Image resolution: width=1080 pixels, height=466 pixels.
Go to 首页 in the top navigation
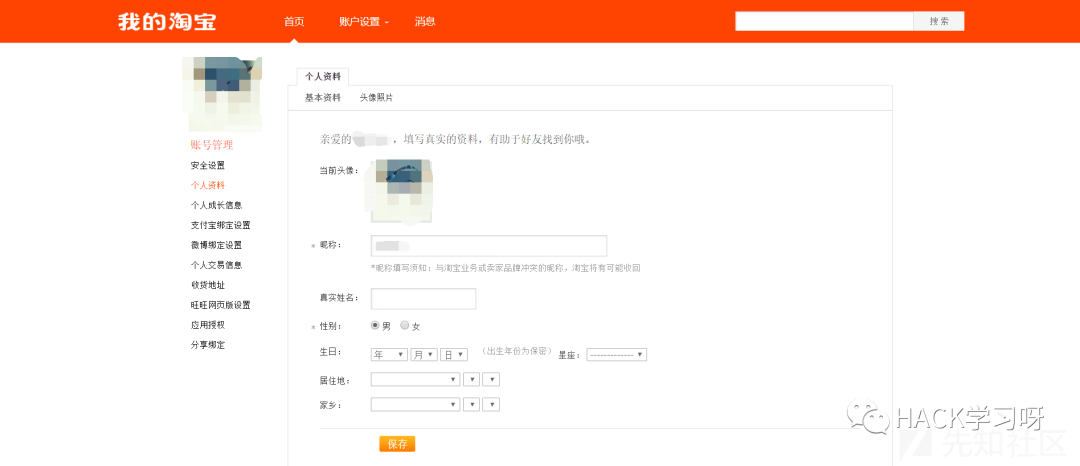294,21
